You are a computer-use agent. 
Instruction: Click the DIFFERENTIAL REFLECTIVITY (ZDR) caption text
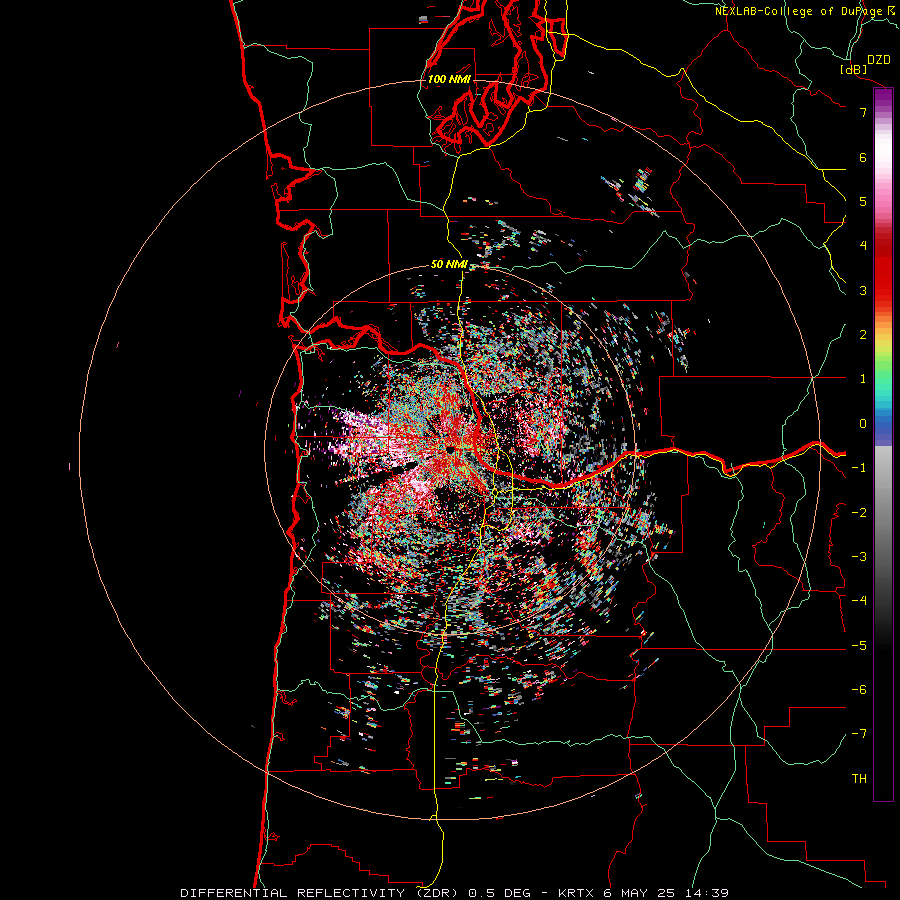(321, 893)
